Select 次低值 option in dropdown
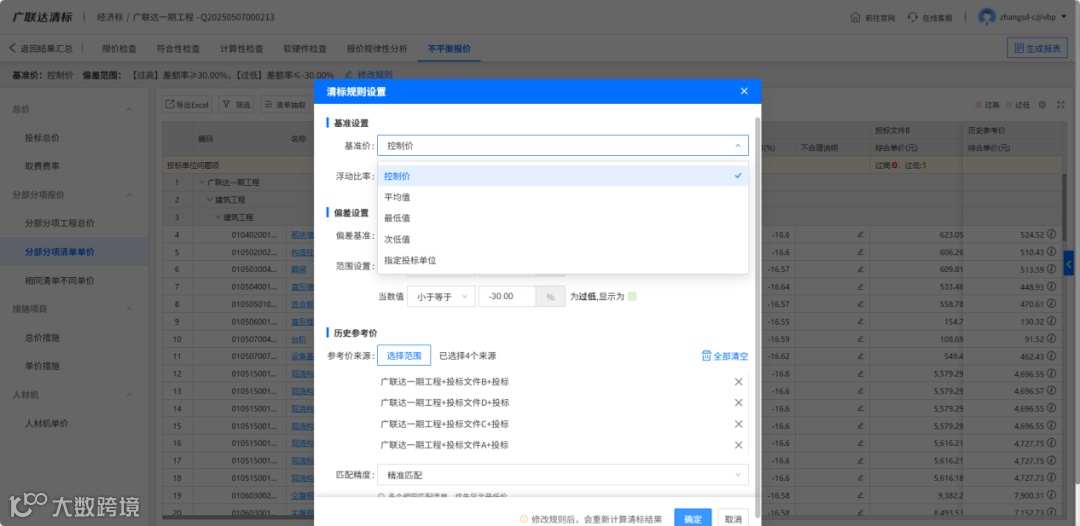 click(563, 240)
